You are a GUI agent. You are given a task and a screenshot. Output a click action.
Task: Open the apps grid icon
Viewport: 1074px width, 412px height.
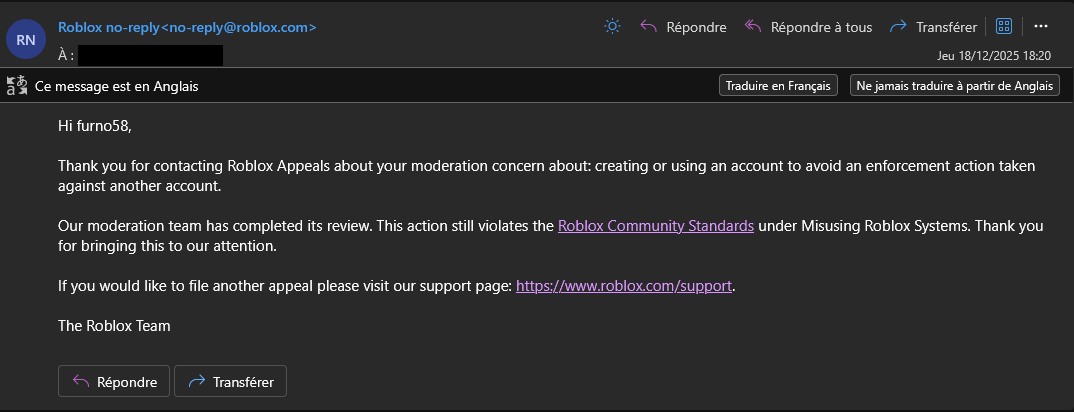(1004, 27)
